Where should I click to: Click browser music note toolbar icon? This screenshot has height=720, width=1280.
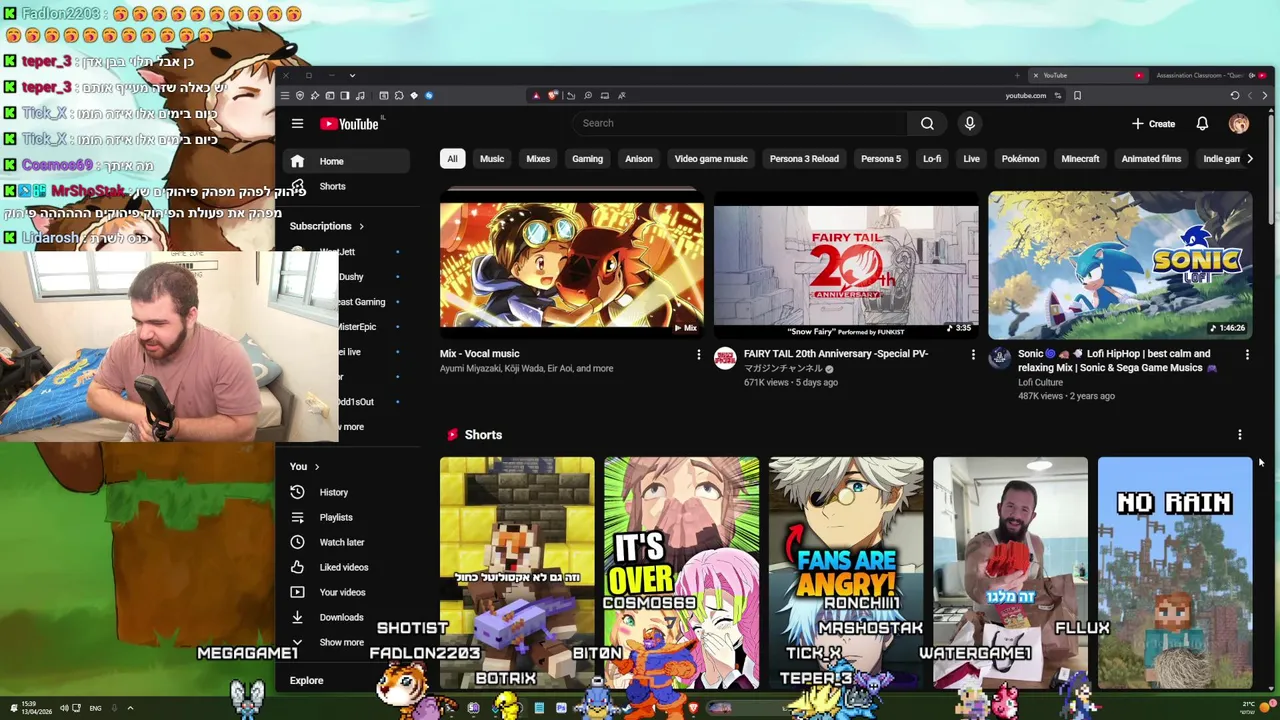360,96
